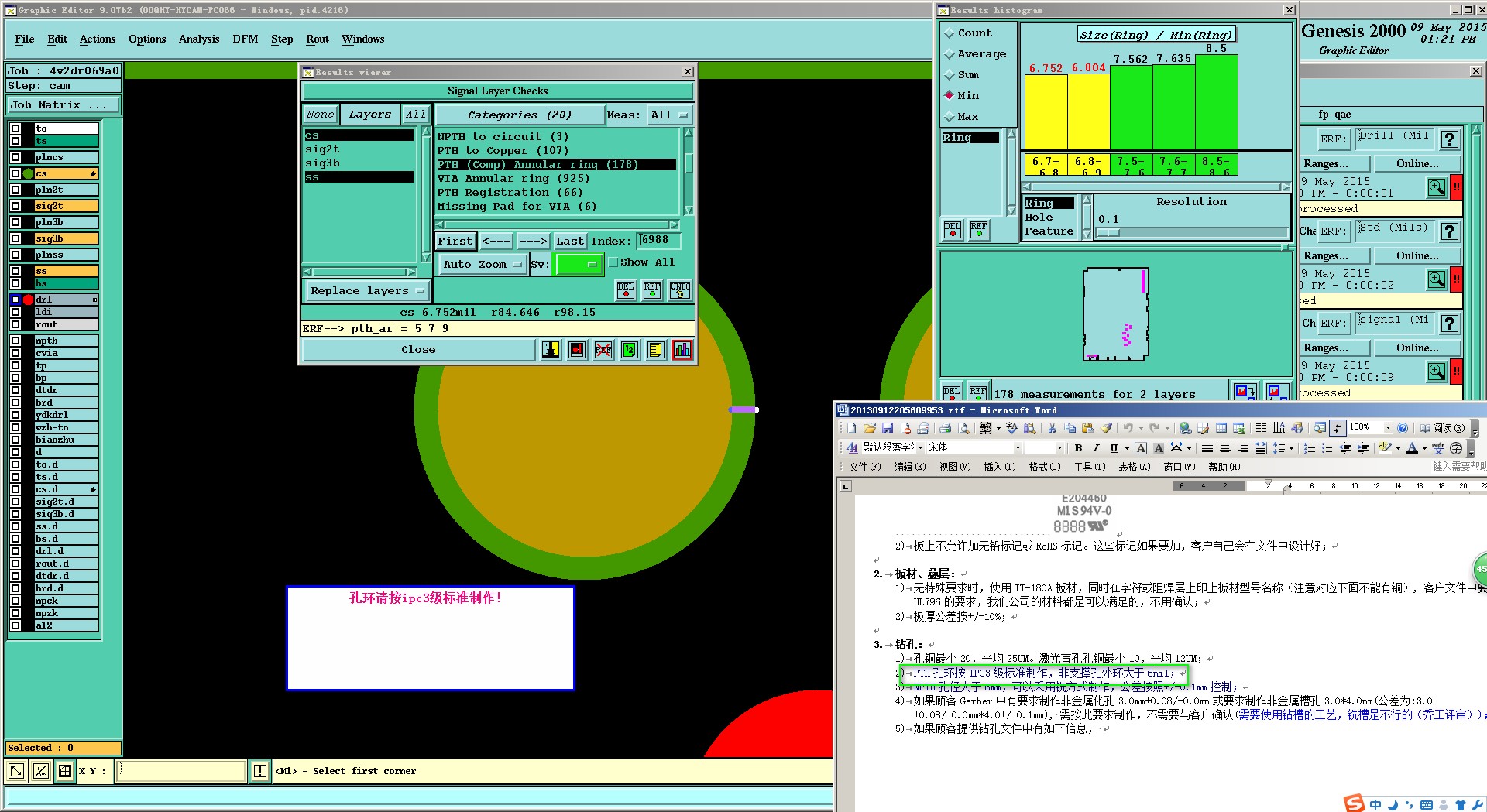Click the Bold icon in Word

point(1078,448)
